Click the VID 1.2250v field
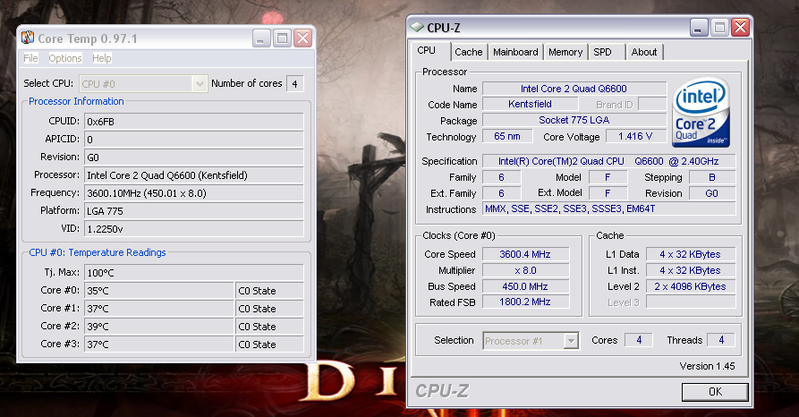 pyautogui.click(x=194, y=229)
